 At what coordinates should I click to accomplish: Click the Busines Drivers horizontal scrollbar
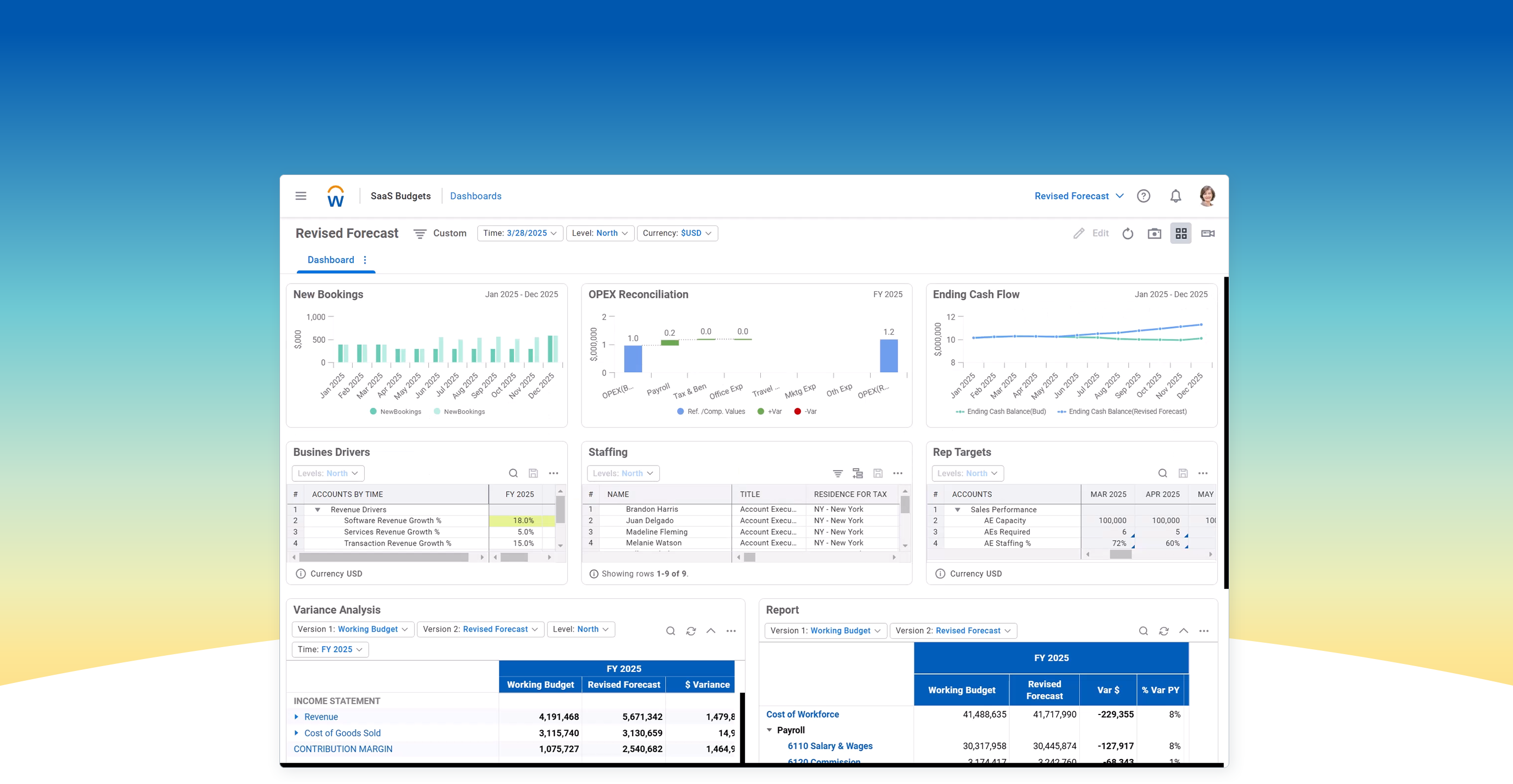(384, 557)
